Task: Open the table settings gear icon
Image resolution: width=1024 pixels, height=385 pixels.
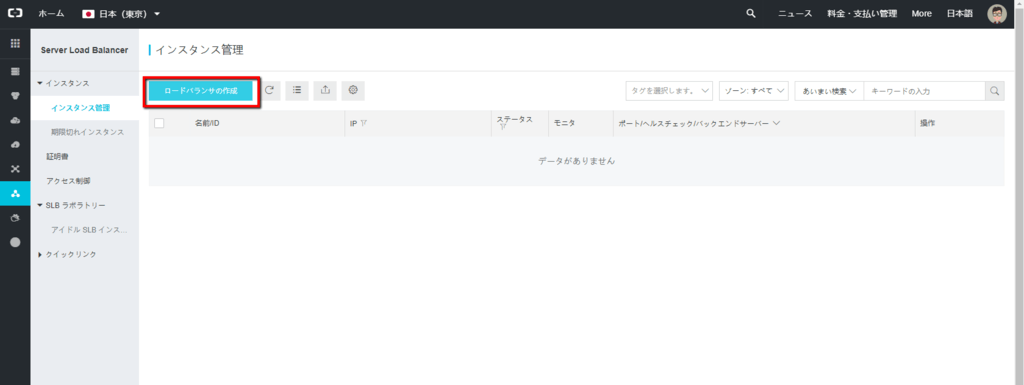Action: coord(353,91)
